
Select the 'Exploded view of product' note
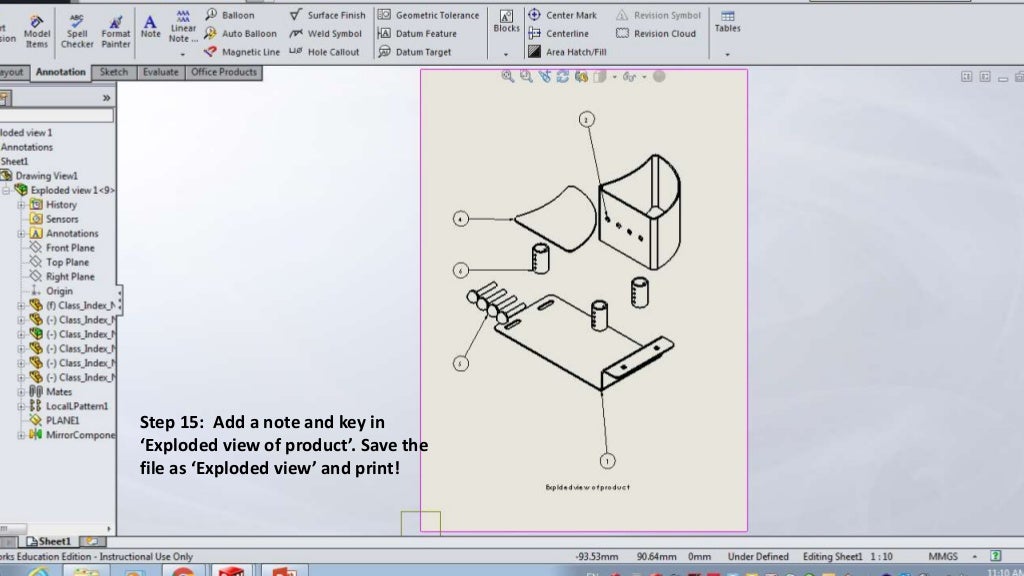(588, 487)
